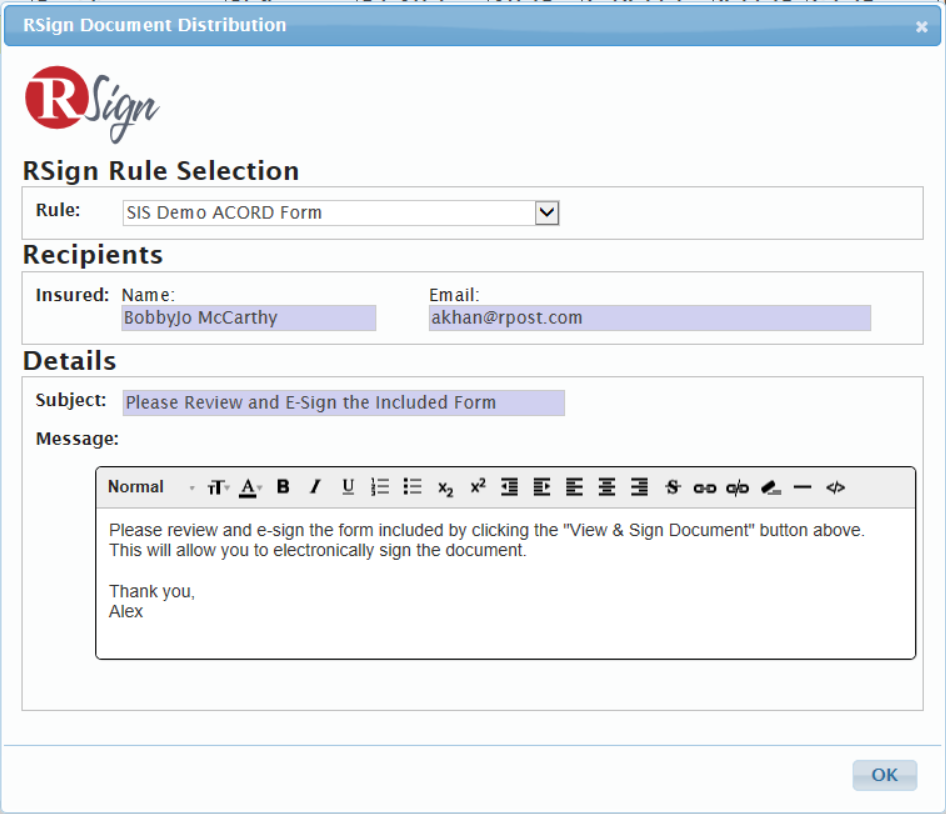This screenshot has height=814, width=946.
Task: Apply strikethrough to selected text
Action: (672, 486)
